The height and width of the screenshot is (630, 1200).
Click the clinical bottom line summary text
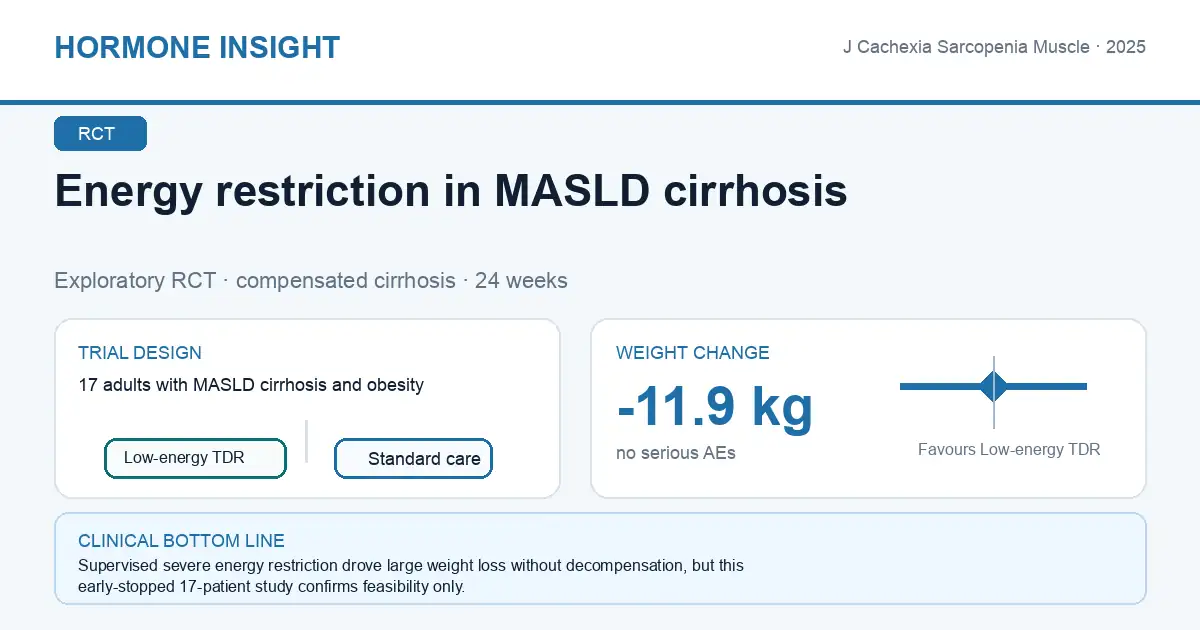coord(411,576)
